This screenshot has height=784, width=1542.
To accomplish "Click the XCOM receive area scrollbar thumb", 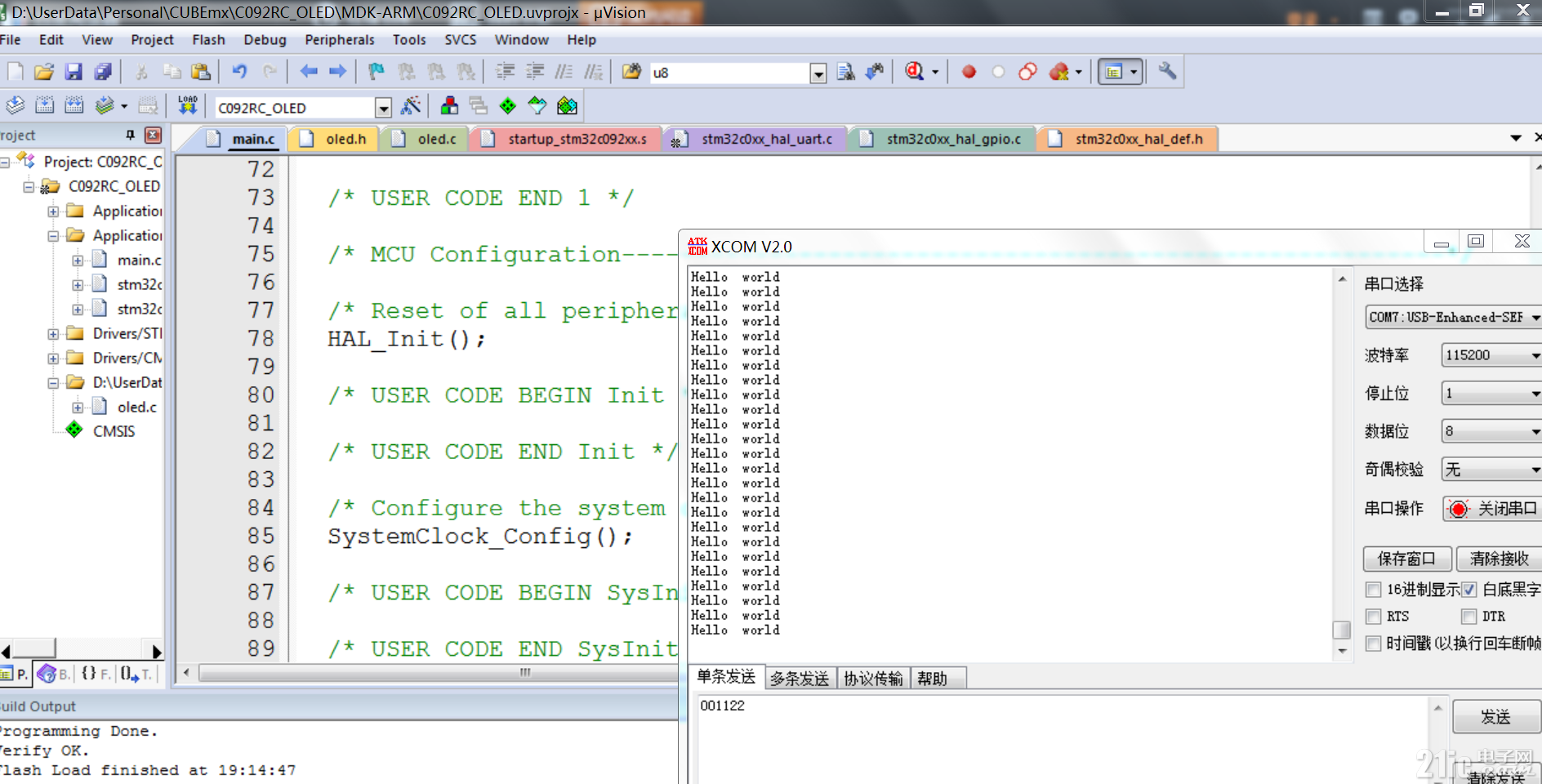I will [1341, 630].
